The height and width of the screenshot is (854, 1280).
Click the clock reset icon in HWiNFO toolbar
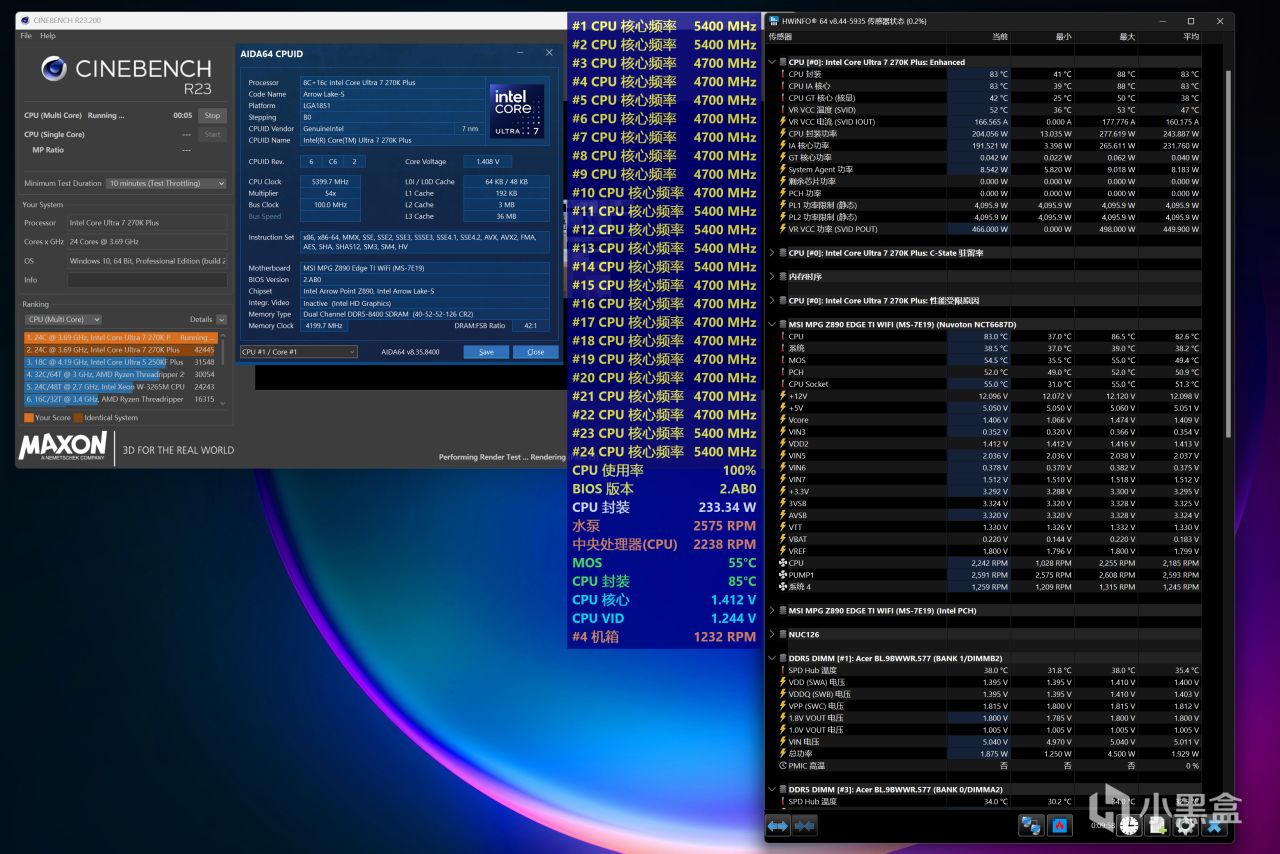[x=1129, y=826]
